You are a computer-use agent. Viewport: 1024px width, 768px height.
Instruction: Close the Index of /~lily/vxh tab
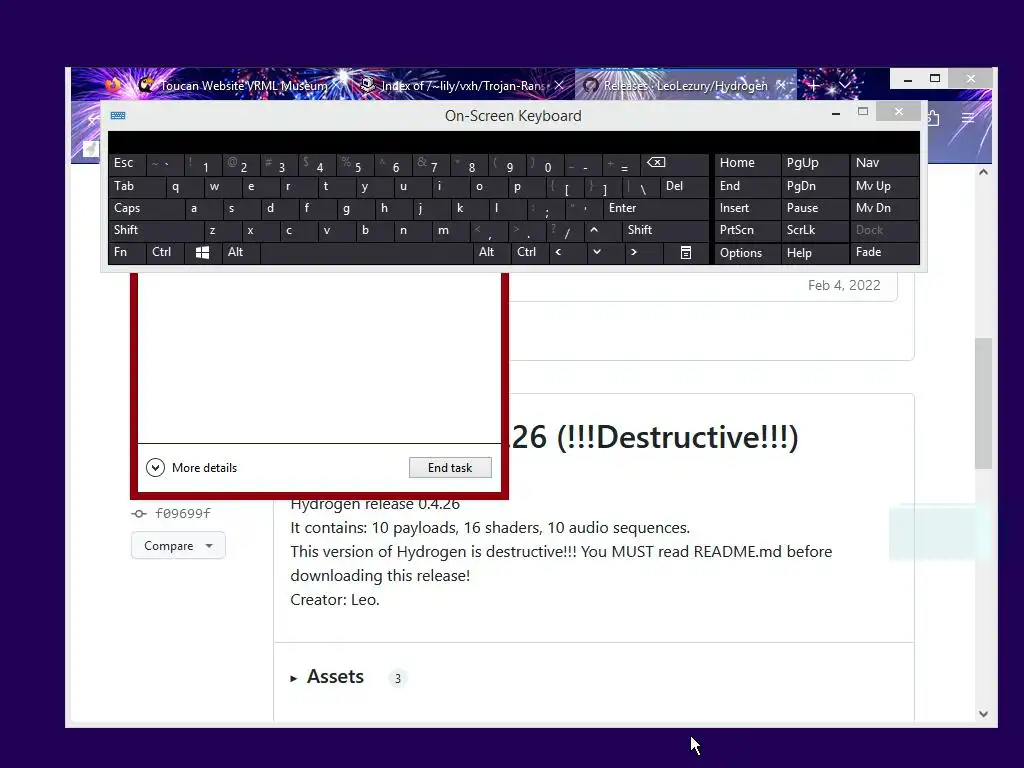coord(559,86)
